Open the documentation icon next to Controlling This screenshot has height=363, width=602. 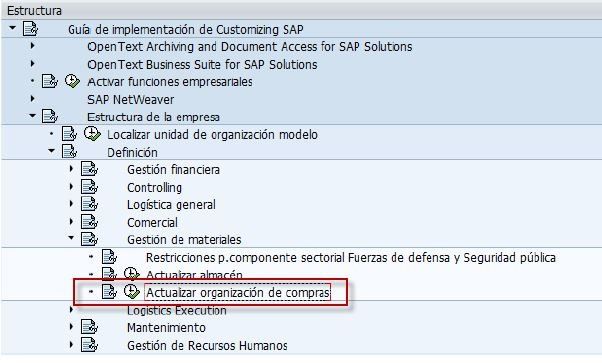click(x=89, y=187)
